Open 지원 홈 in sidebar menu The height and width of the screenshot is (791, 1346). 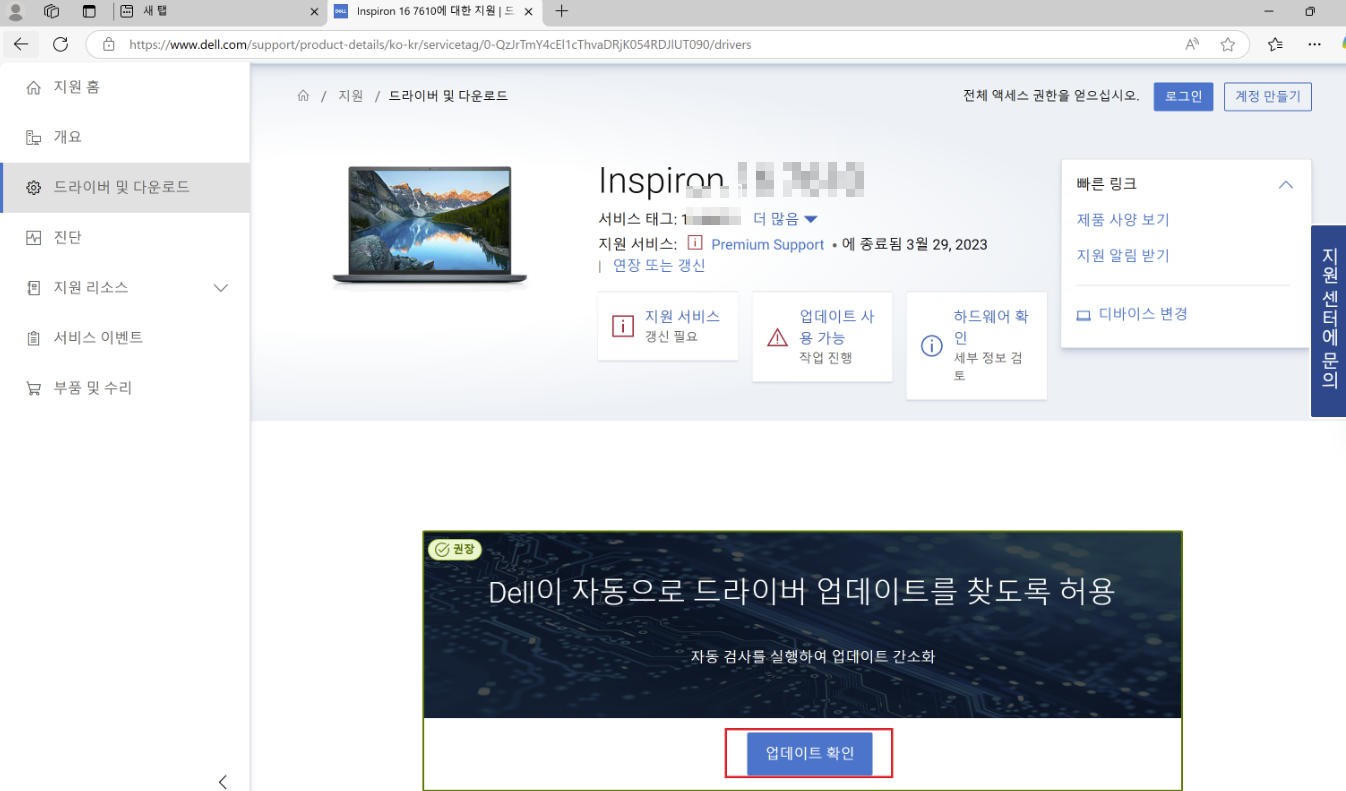[x=125, y=87]
